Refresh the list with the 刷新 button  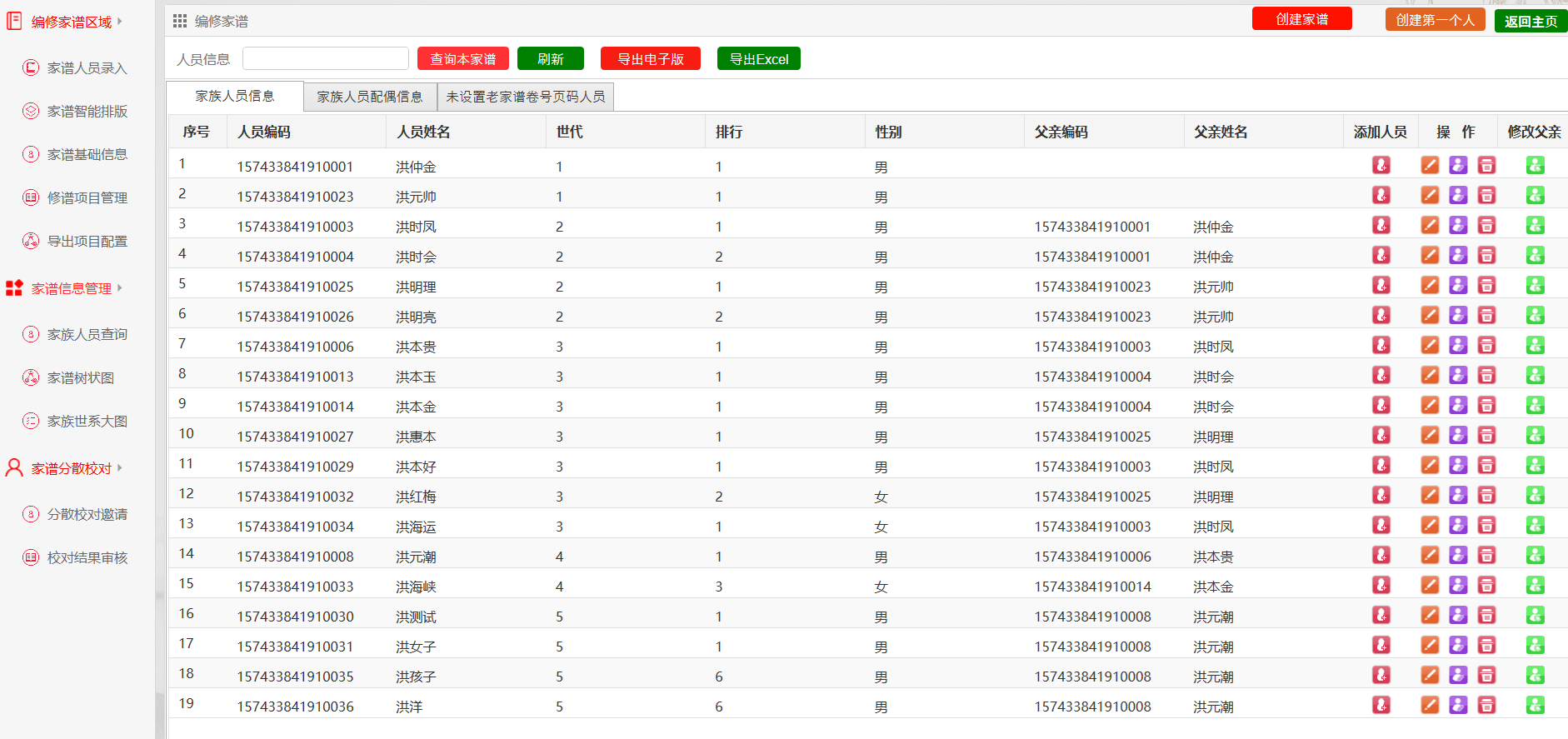click(x=551, y=59)
